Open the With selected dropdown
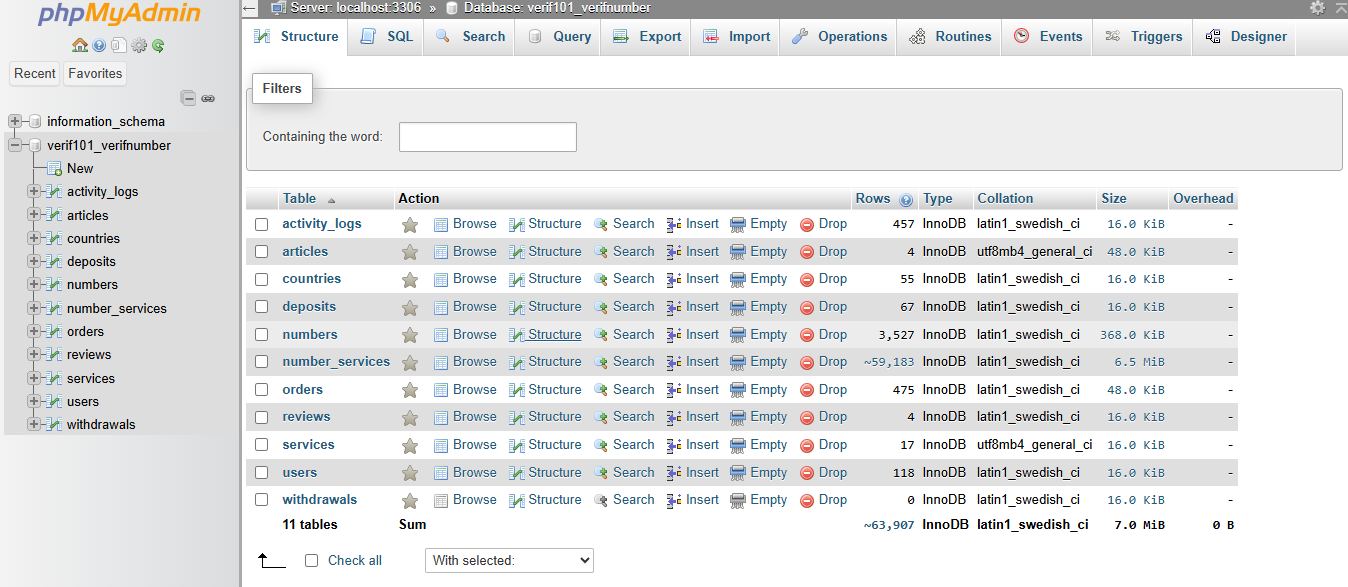The width and height of the screenshot is (1348, 587). tap(509, 560)
